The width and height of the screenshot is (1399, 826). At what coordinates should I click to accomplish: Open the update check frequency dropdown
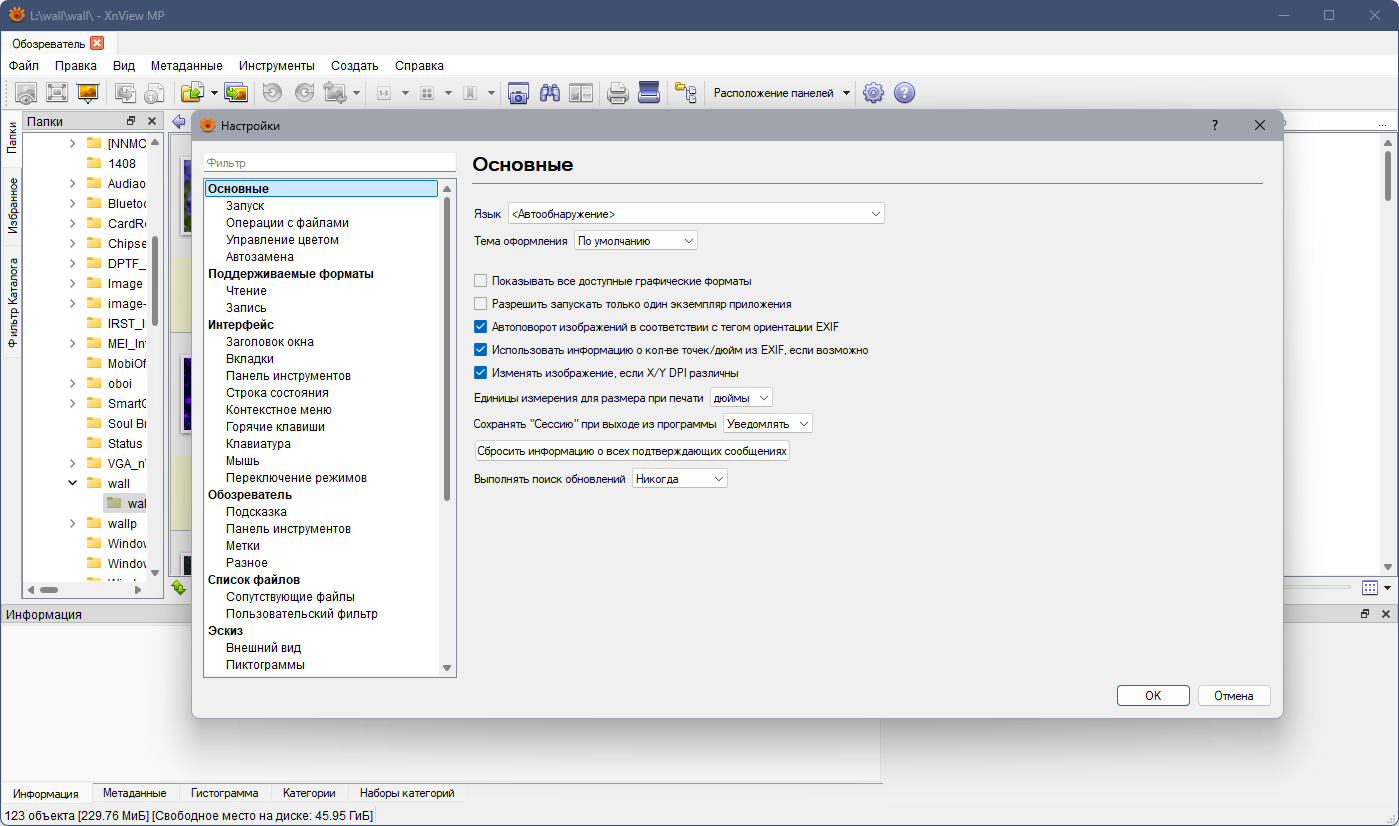[x=680, y=479]
